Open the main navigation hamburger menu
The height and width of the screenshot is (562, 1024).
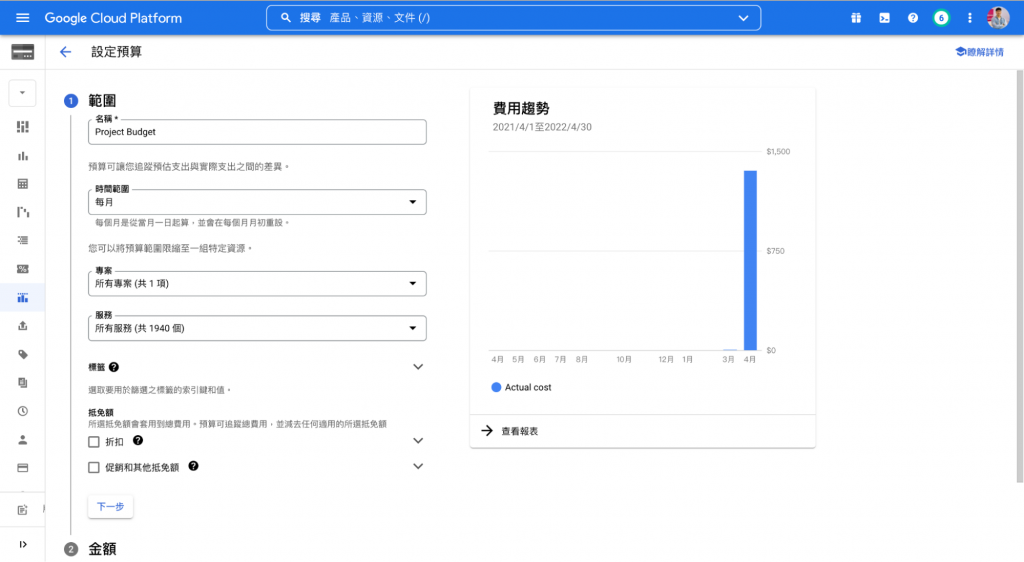click(22, 18)
